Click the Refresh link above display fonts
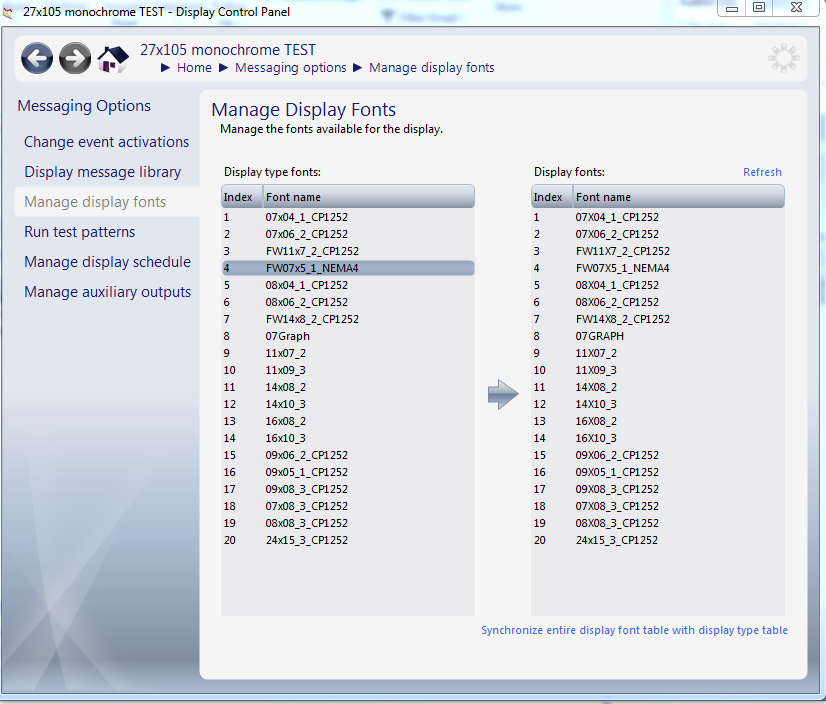The width and height of the screenshot is (826, 704). pyautogui.click(x=762, y=172)
